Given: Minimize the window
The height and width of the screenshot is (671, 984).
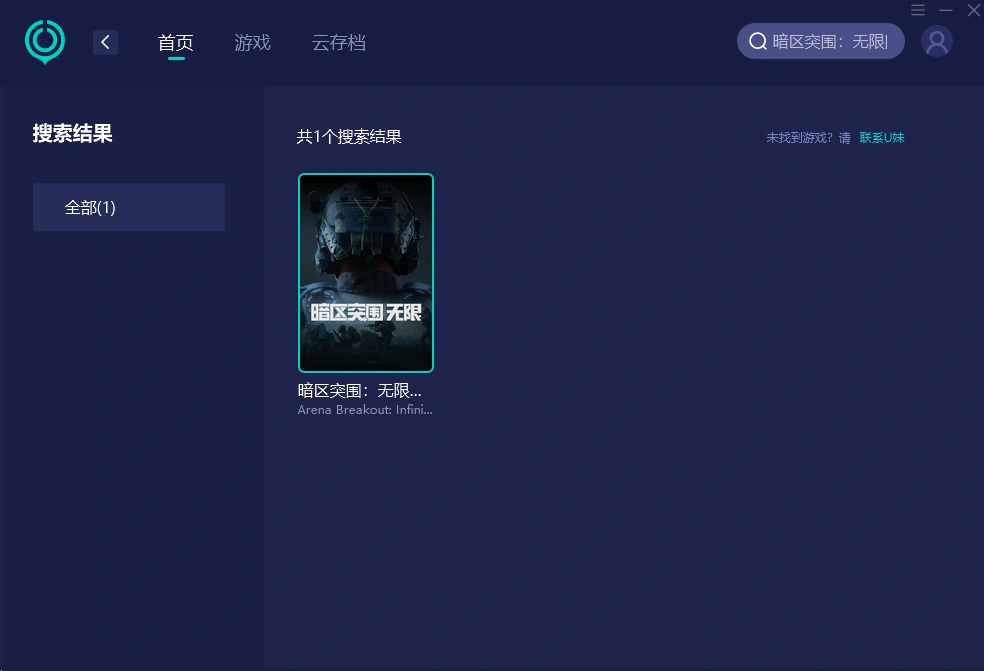Looking at the screenshot, I should click(x=946, y=9).
